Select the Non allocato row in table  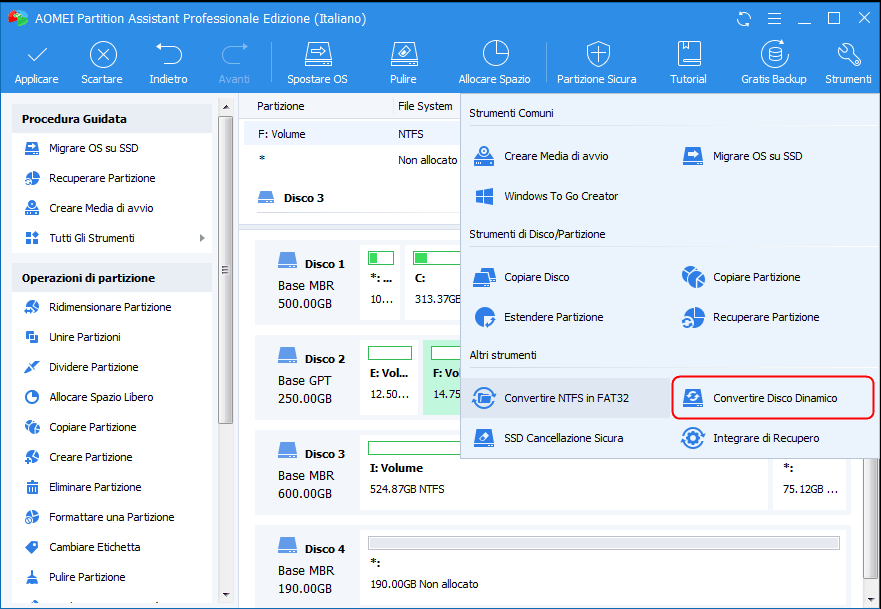[352, 160]
